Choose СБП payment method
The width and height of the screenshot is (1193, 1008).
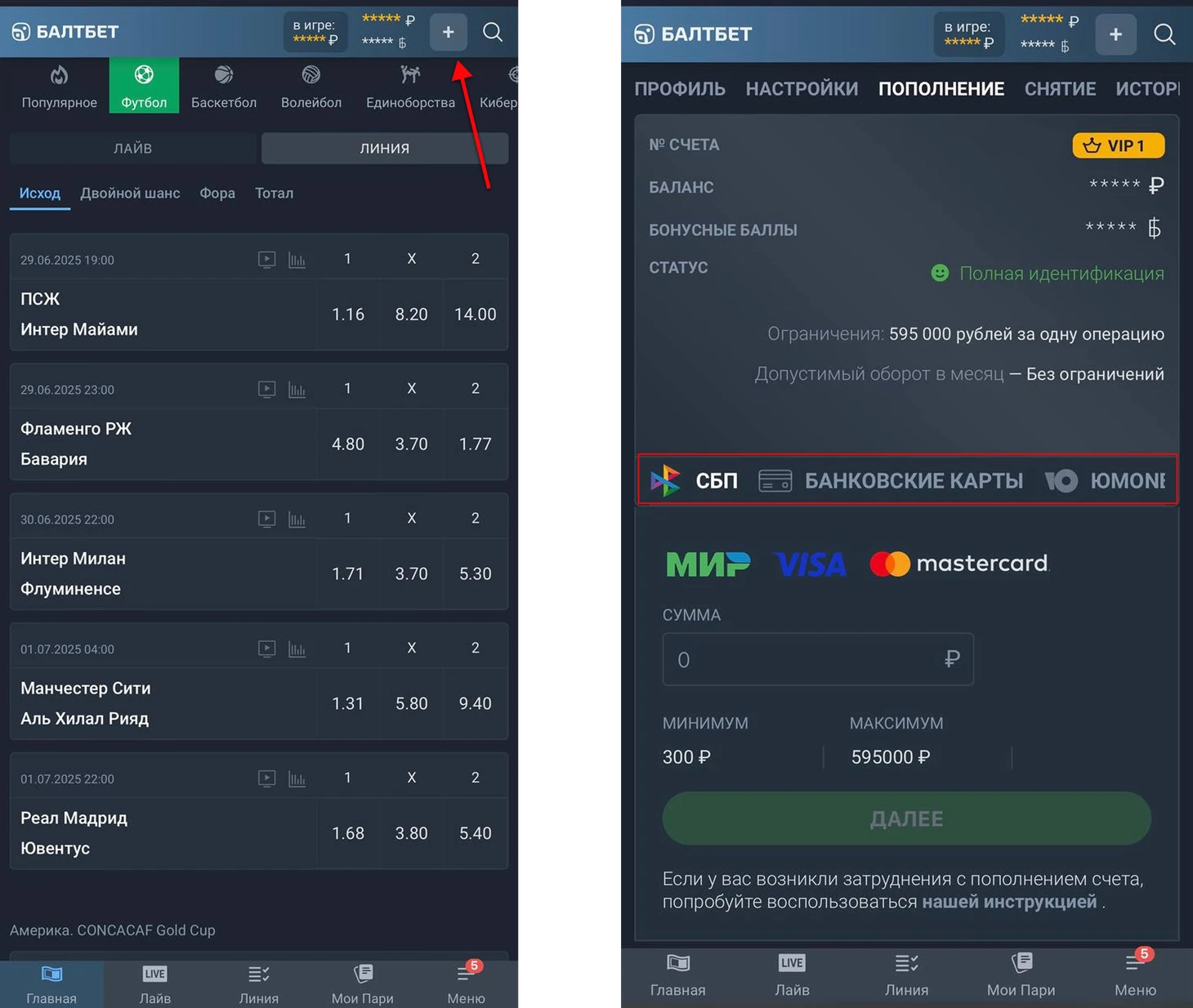pos(695,480)
